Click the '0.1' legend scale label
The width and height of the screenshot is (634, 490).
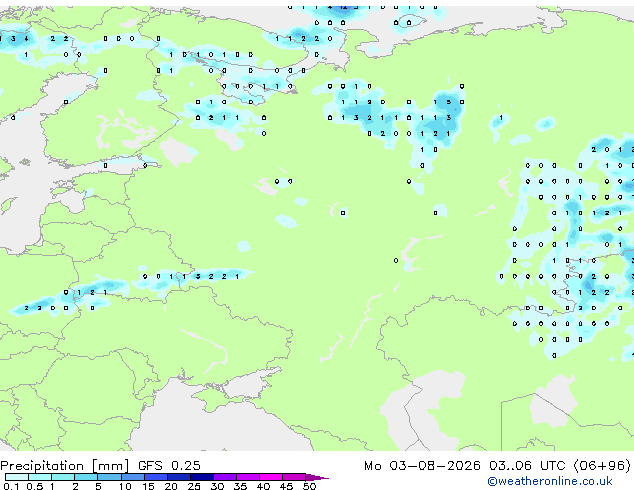pyautogui.click(x=11, y=486)
